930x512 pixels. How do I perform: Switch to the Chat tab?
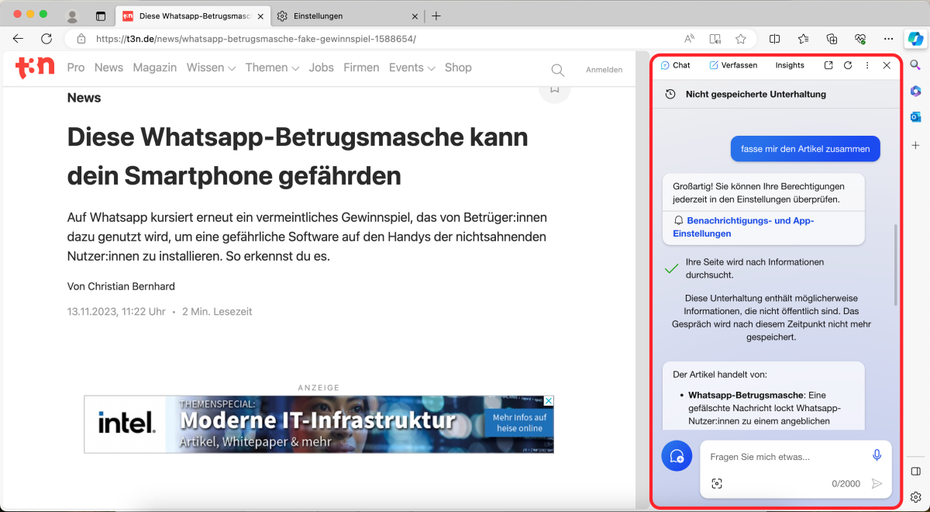point(675,65)
